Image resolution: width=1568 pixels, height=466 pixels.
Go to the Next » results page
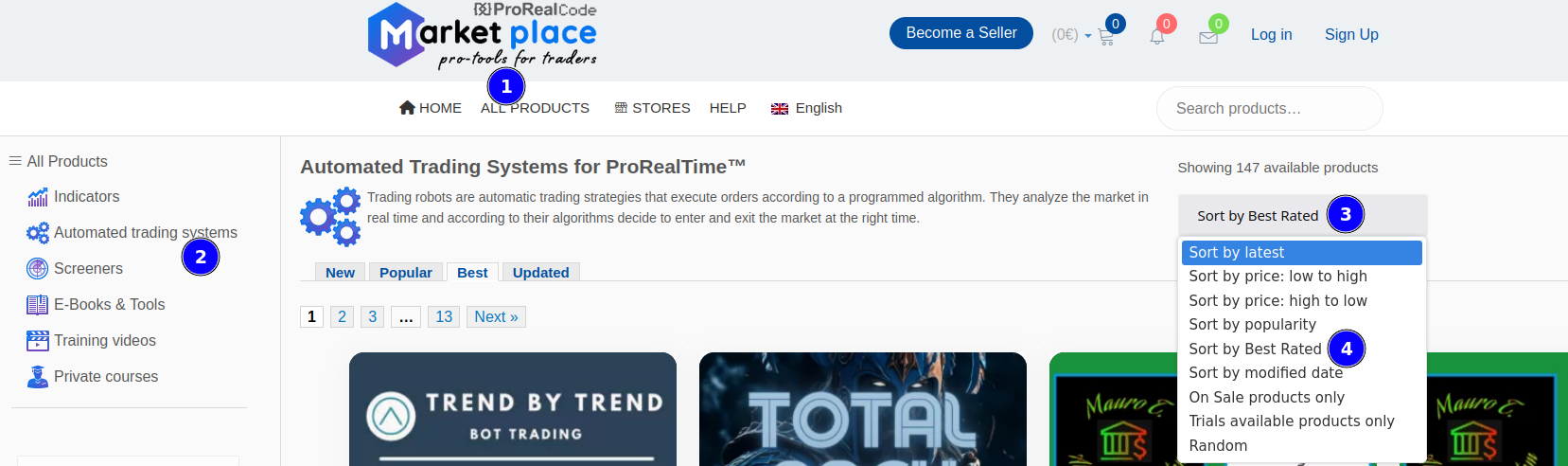click(x=496, y=317)
